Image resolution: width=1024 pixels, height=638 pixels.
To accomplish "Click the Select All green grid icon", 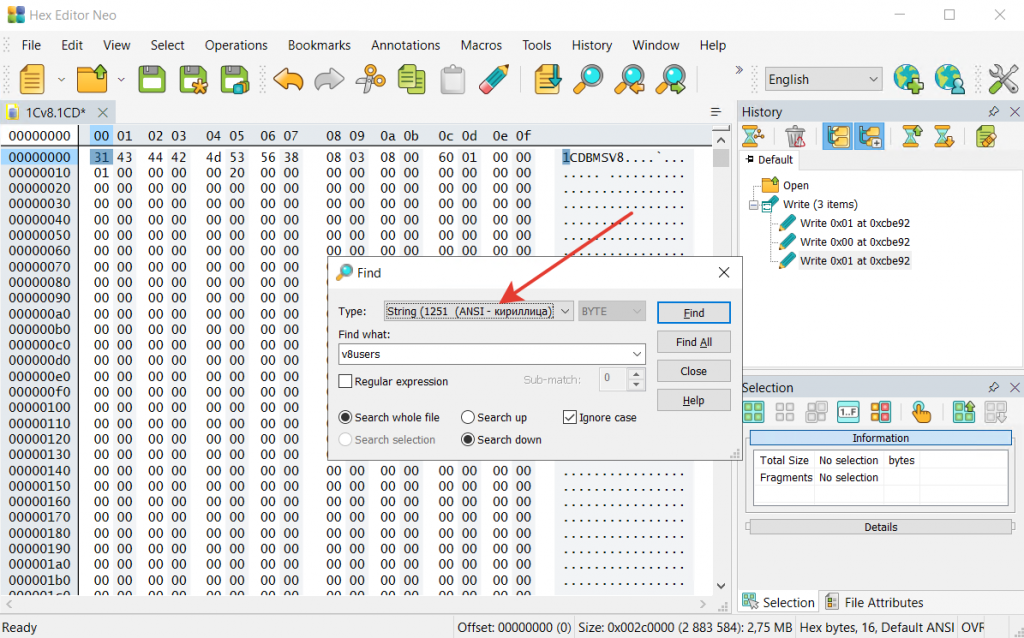I will (x=753, y=412).
